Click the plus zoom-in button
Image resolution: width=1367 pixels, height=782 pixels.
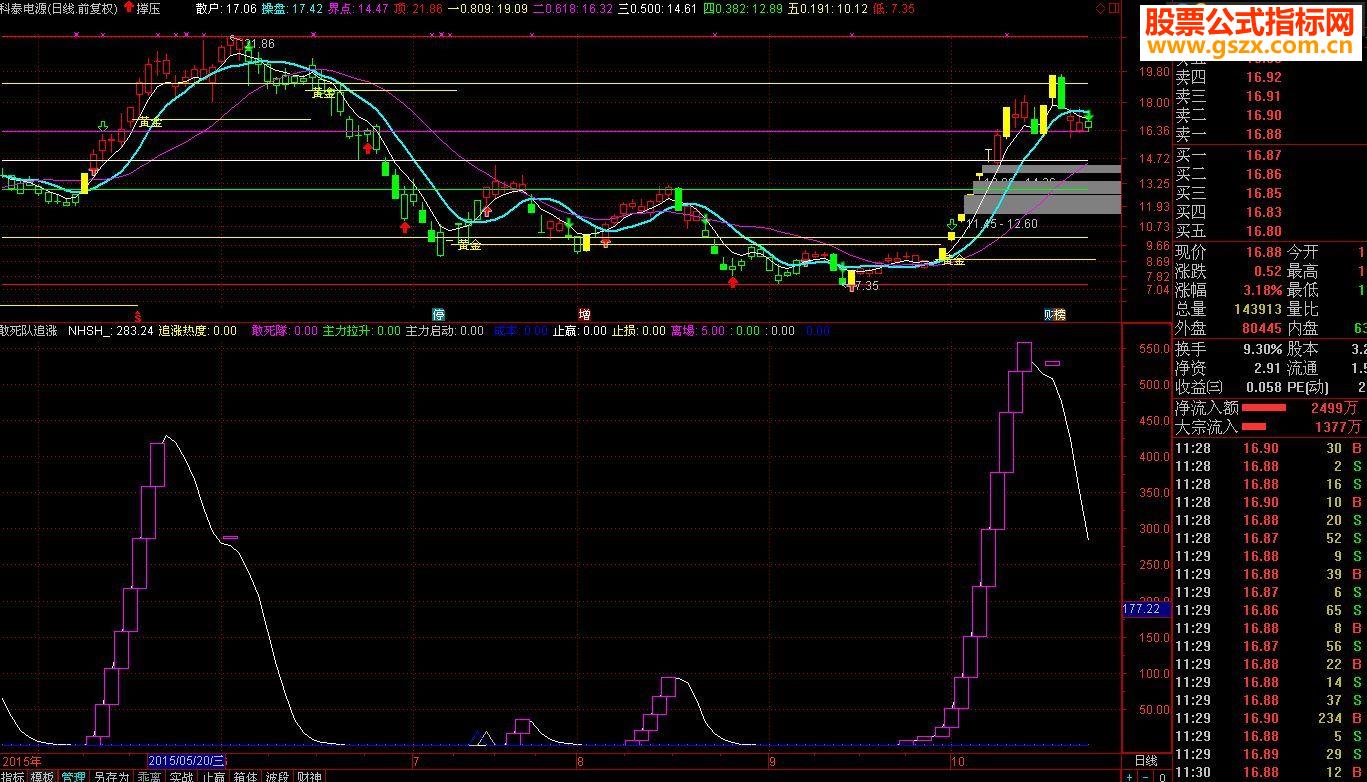point(1130,776)
